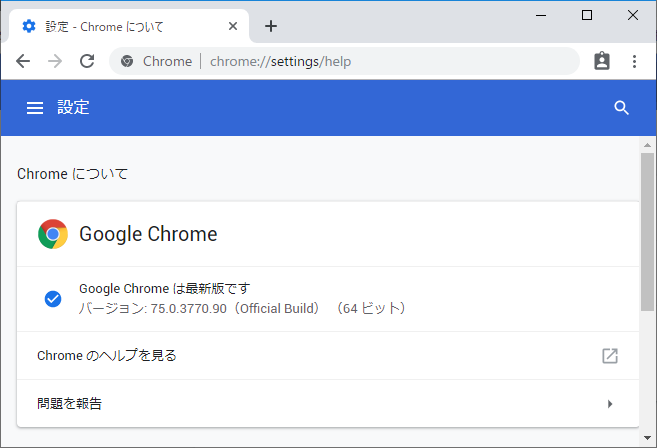This screenshot has width=657, height=448.
Task: Click the Google Chrome heading text
Action: tap(148, 234)
